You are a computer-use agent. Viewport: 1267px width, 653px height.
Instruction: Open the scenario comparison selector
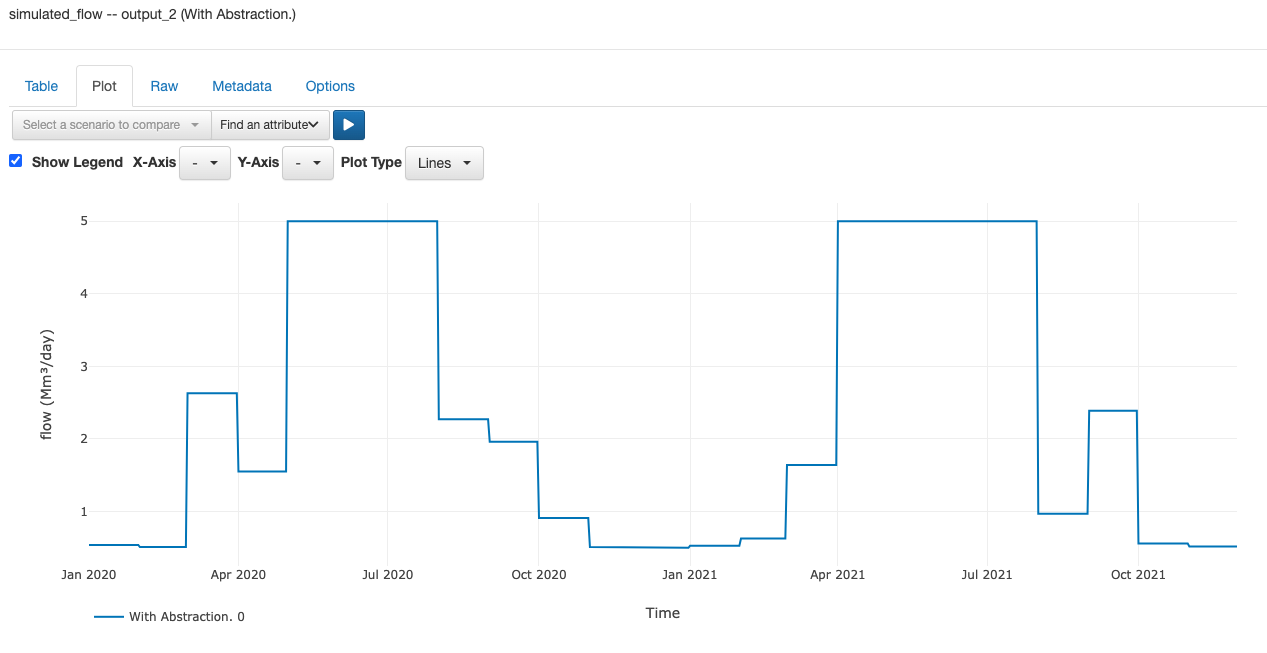[x=111, y=125]
